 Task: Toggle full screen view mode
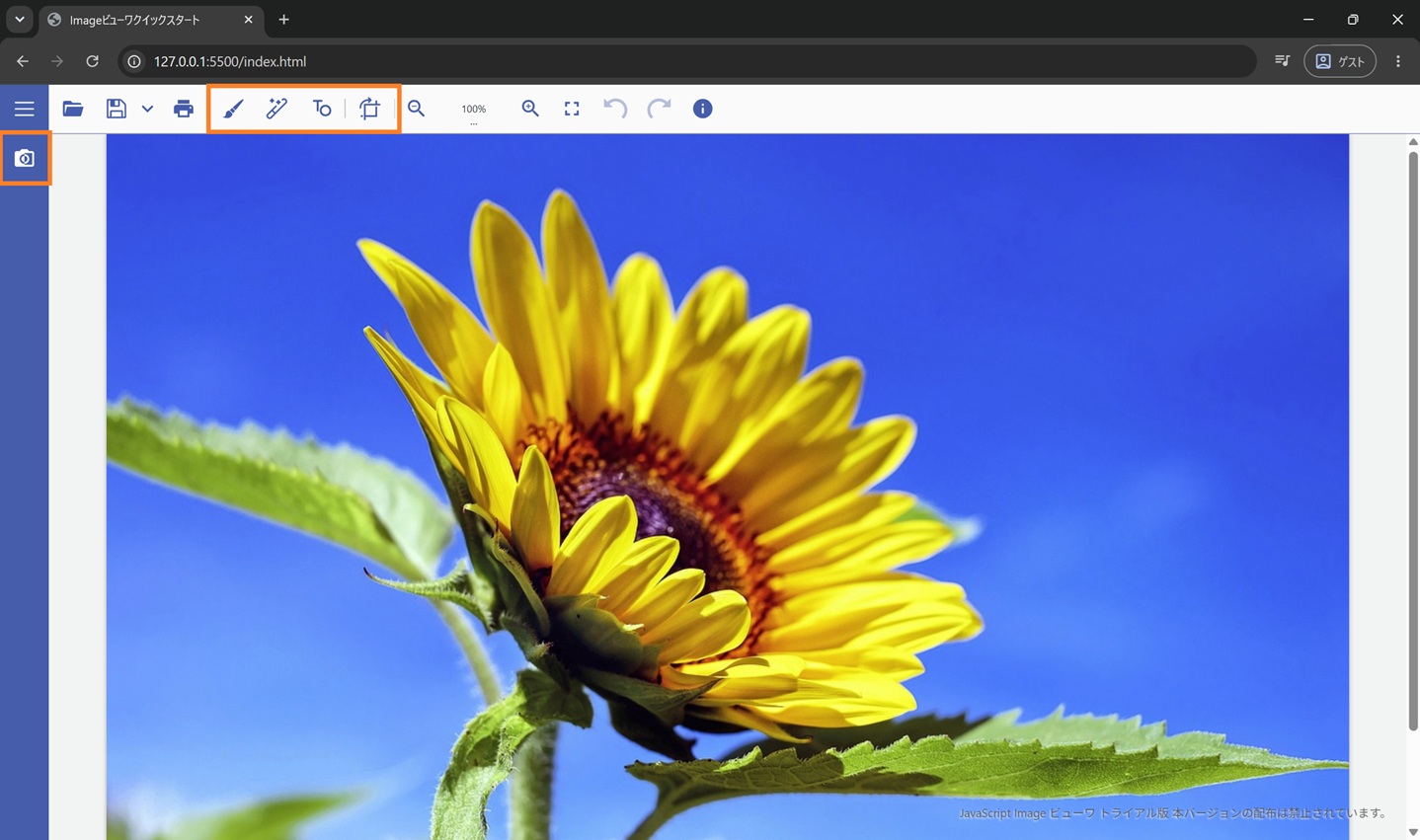tap(572, 109)
